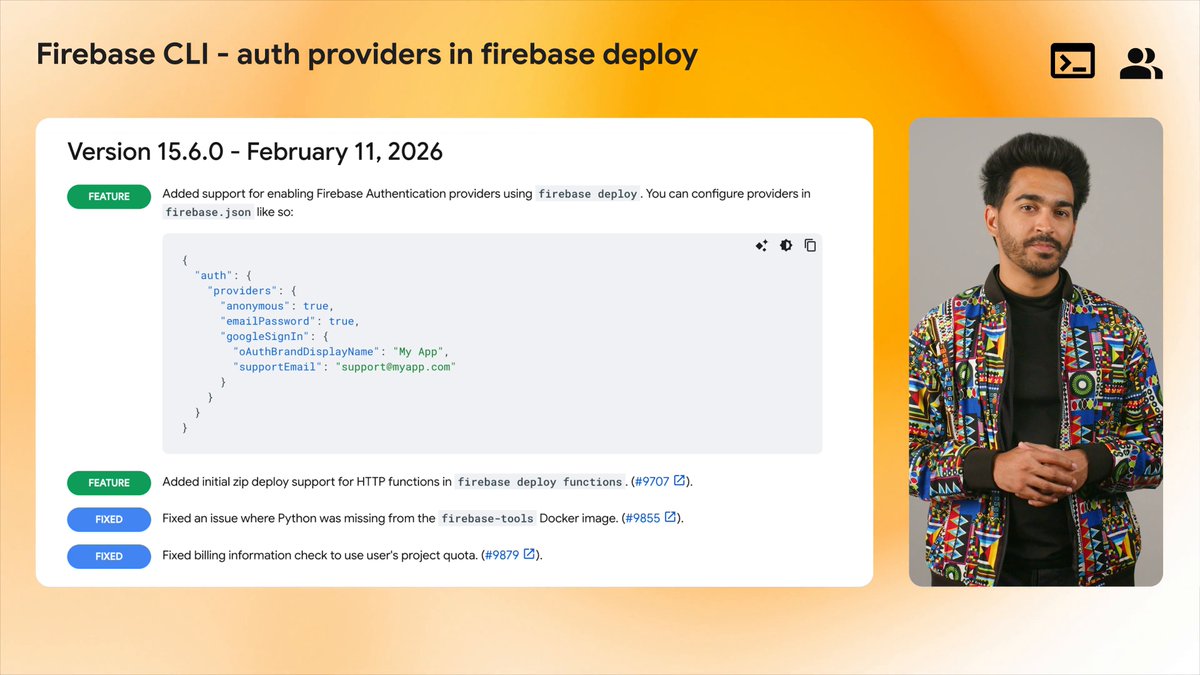Click the slide title 'Firebase CLI - auth providers in firebase deploy'
Screen dimensions: 1200x675
(367, 54)
